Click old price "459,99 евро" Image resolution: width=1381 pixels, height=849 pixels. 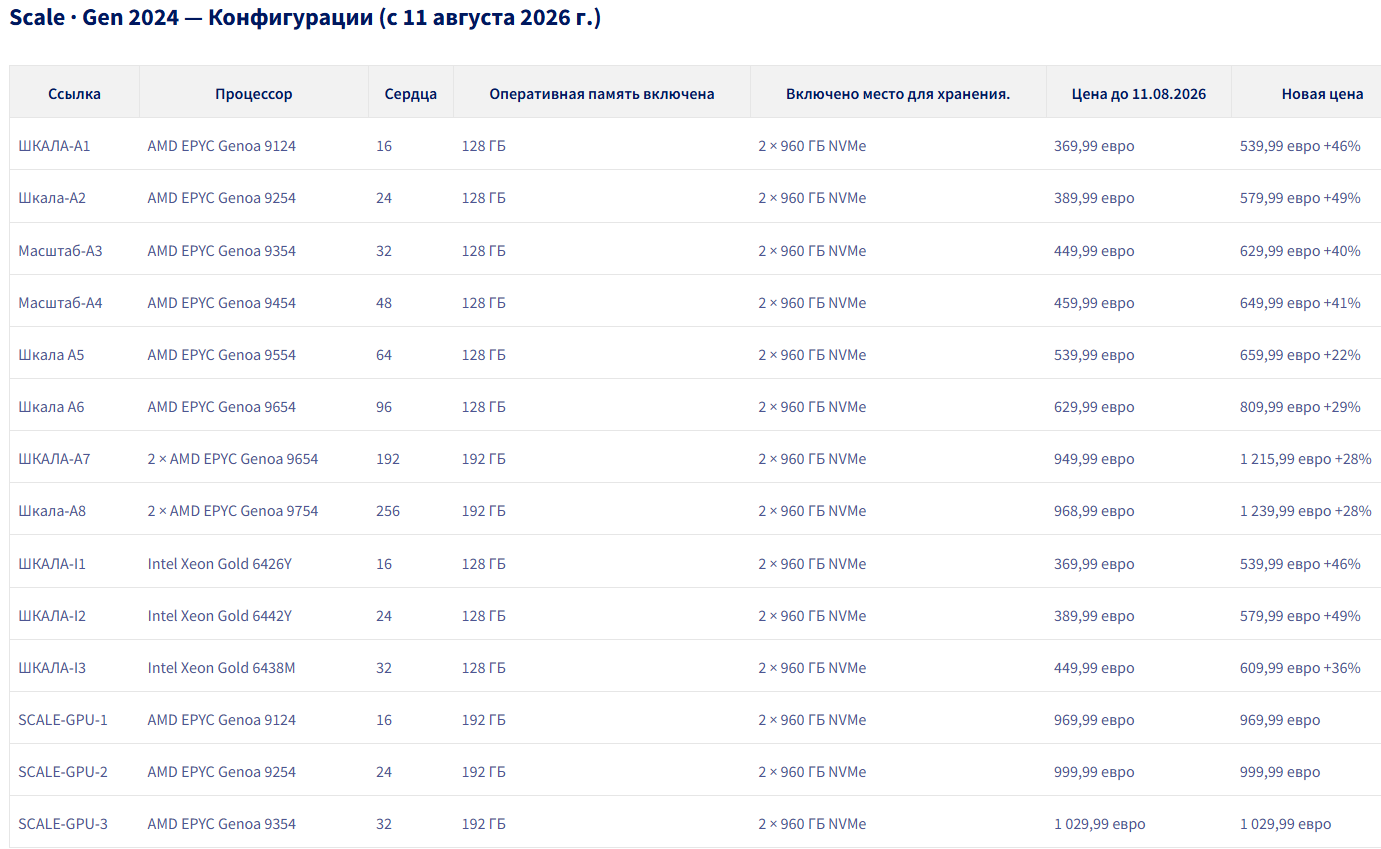[x=1094, y=303]
